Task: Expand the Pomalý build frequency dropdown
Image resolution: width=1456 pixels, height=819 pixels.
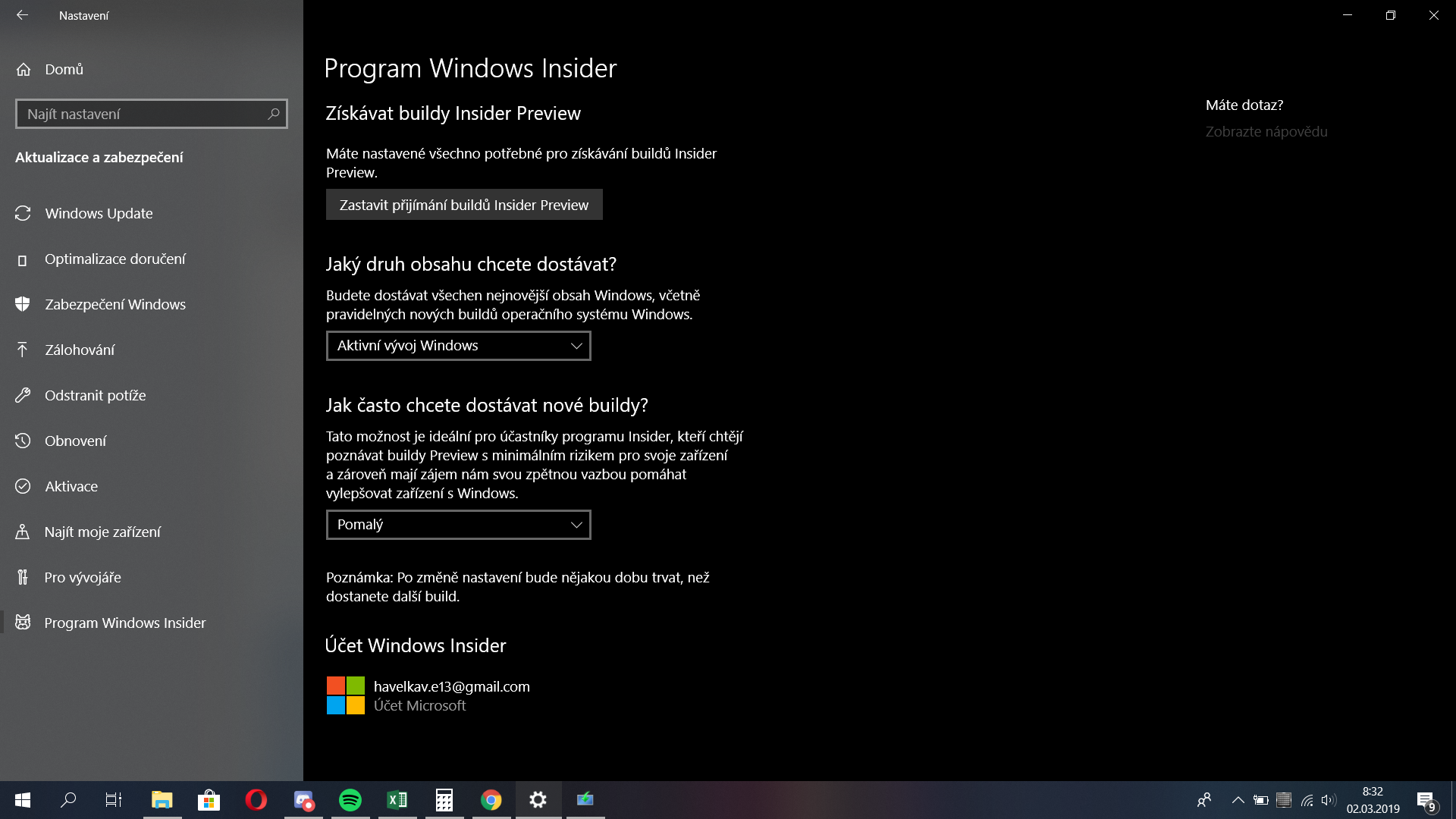Action: (458, 525)
